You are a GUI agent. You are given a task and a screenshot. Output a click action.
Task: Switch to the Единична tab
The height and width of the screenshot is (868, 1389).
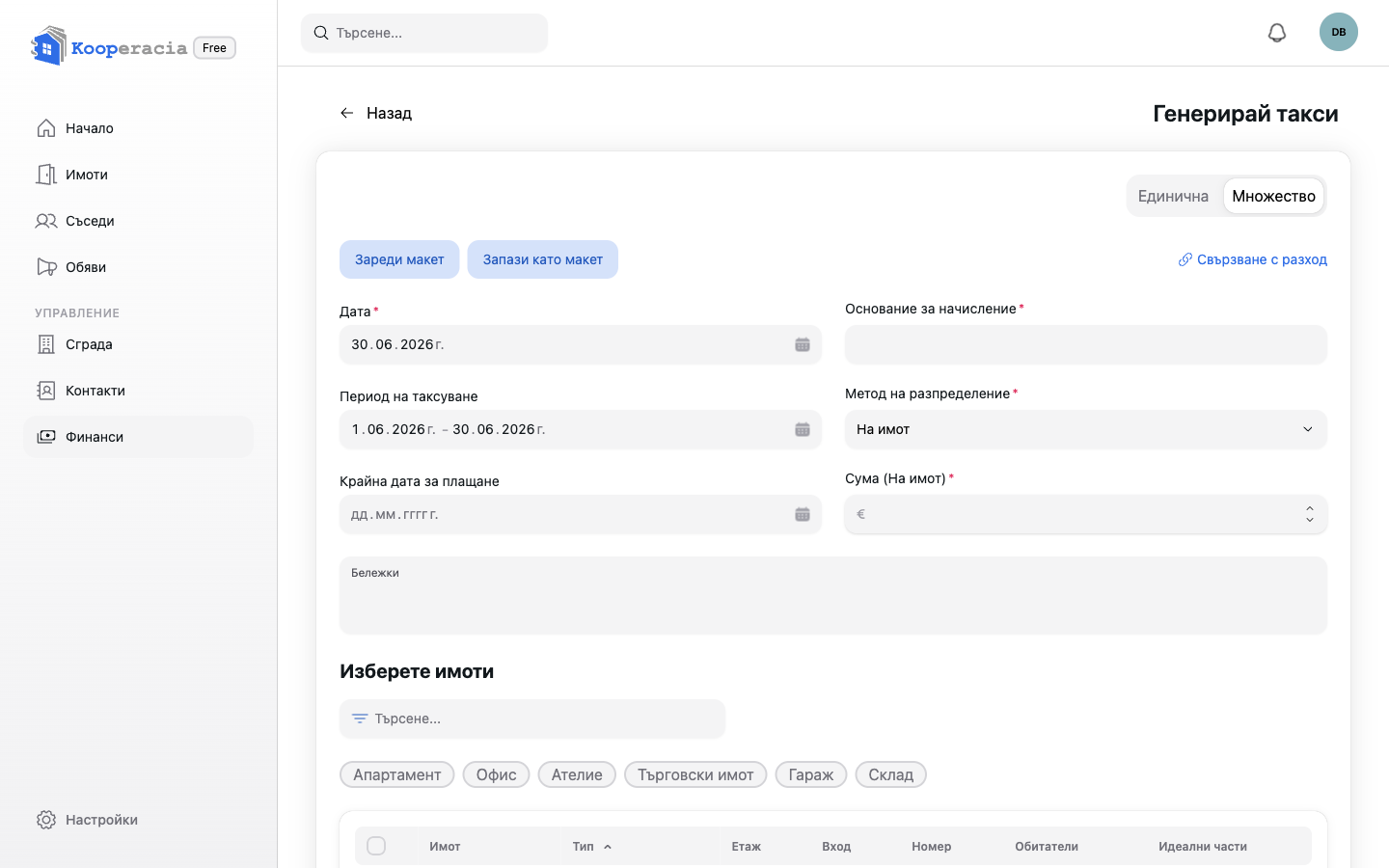(x=1173, y=196)
